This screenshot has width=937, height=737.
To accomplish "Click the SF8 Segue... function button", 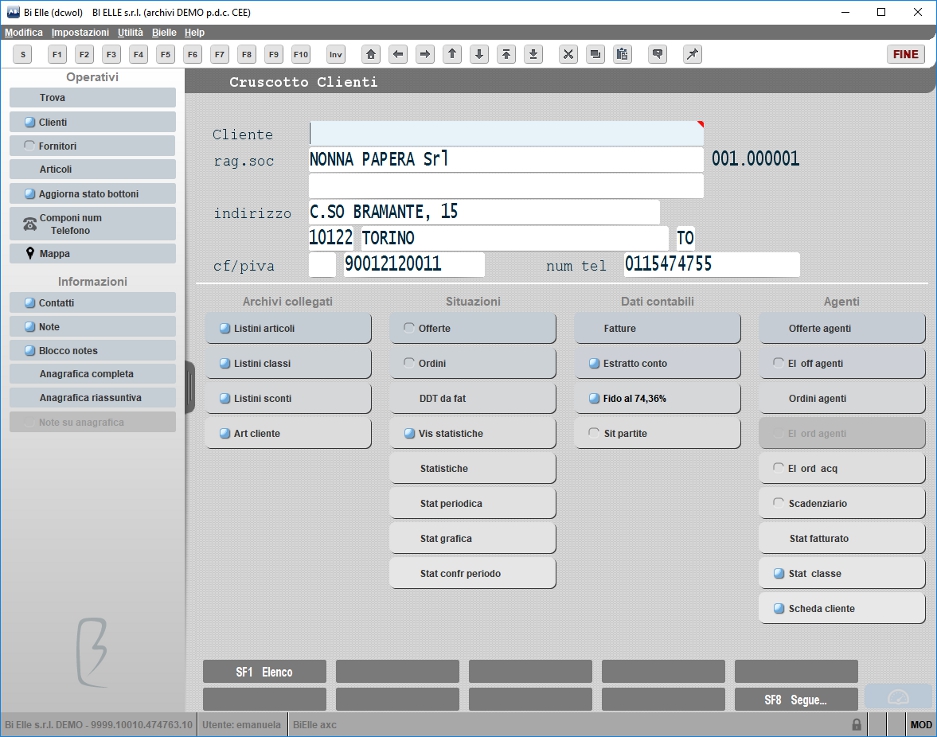I will (x=796, y=700).
